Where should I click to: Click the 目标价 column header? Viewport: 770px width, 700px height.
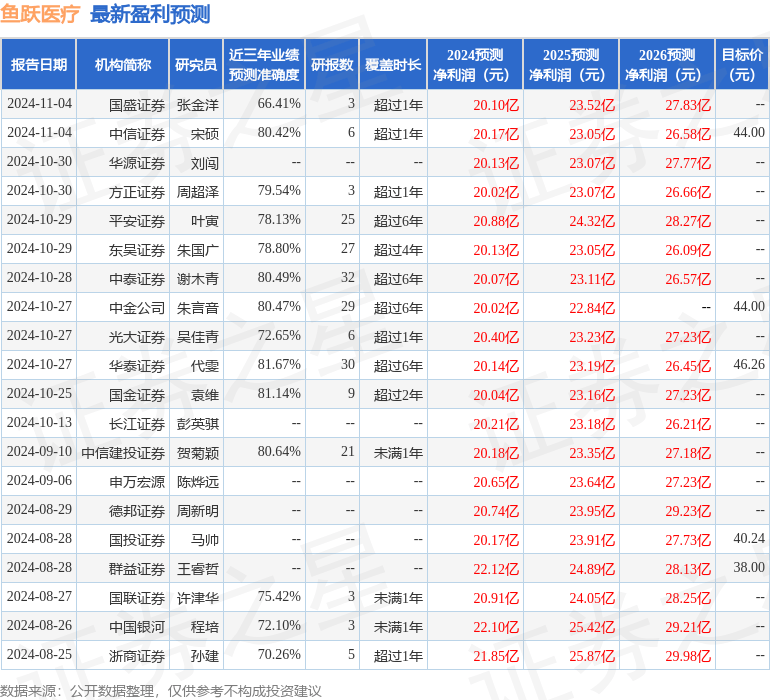click(742, 64)
